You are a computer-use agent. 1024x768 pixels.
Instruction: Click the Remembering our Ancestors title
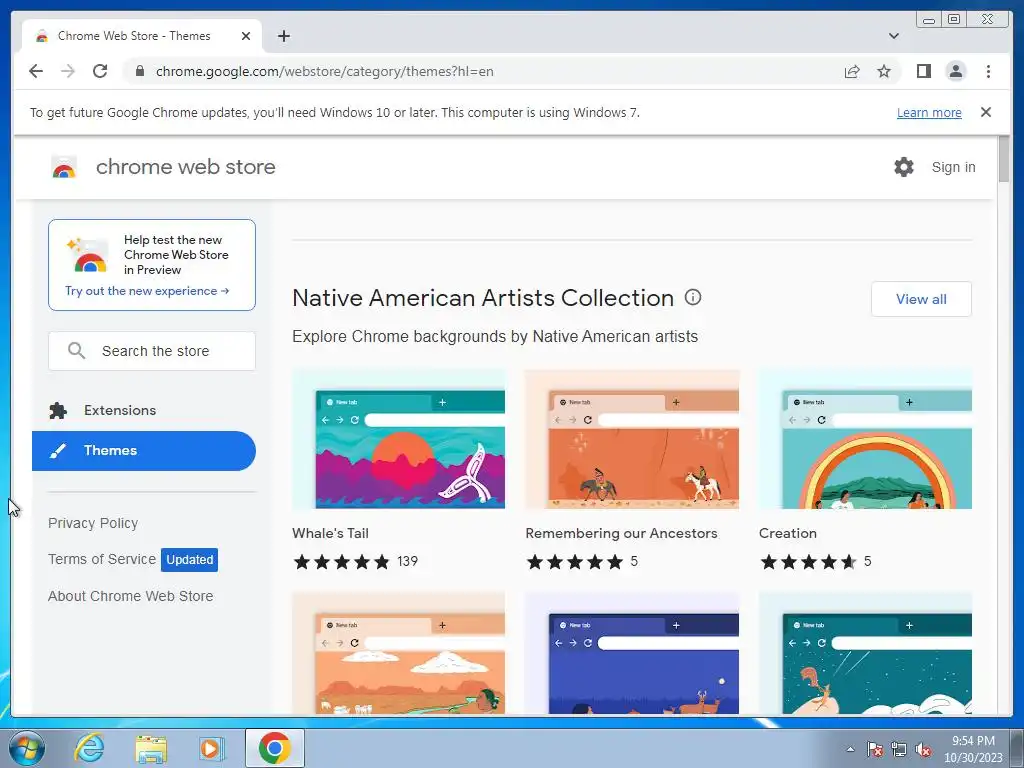[x=621, y=533]
